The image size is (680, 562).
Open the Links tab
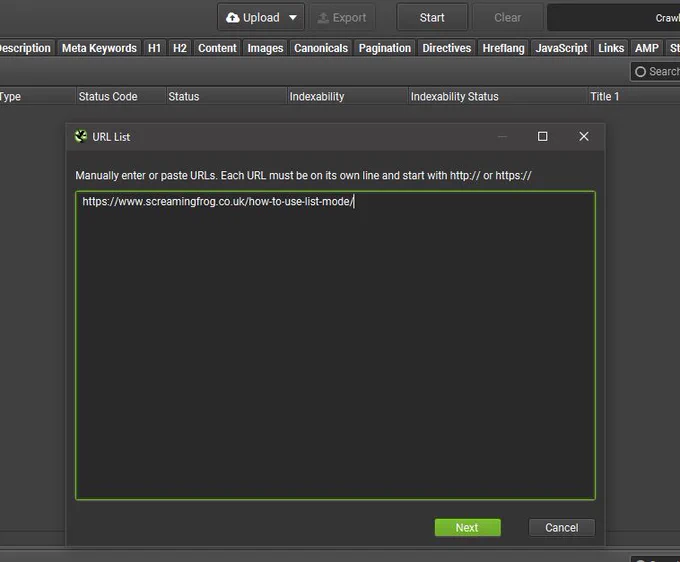click(611, 48)
